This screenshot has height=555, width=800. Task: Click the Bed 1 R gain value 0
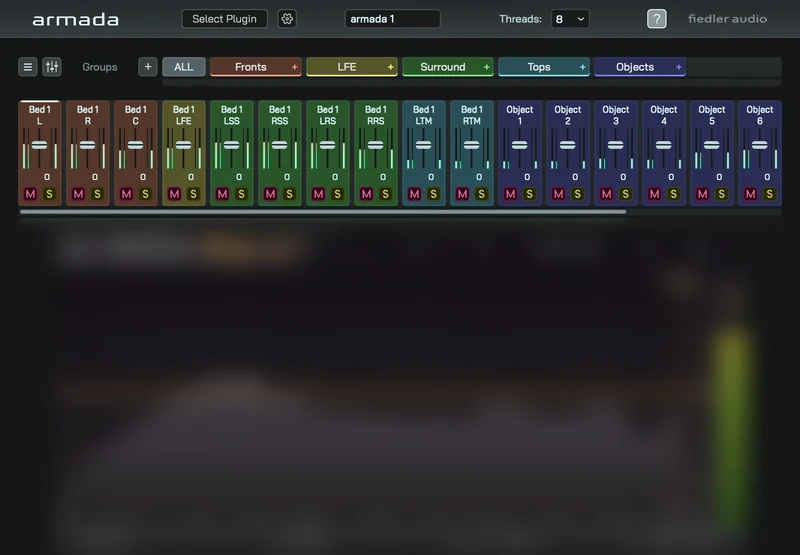95,177
